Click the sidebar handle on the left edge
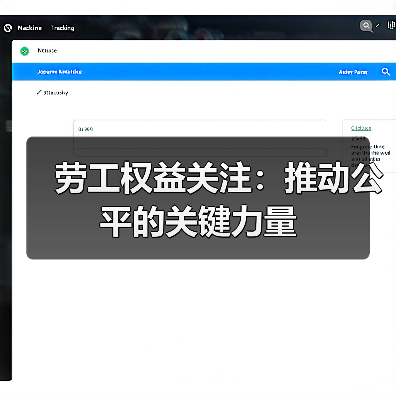The width and height of the screenshot is (396, 396). click(9, 126)
